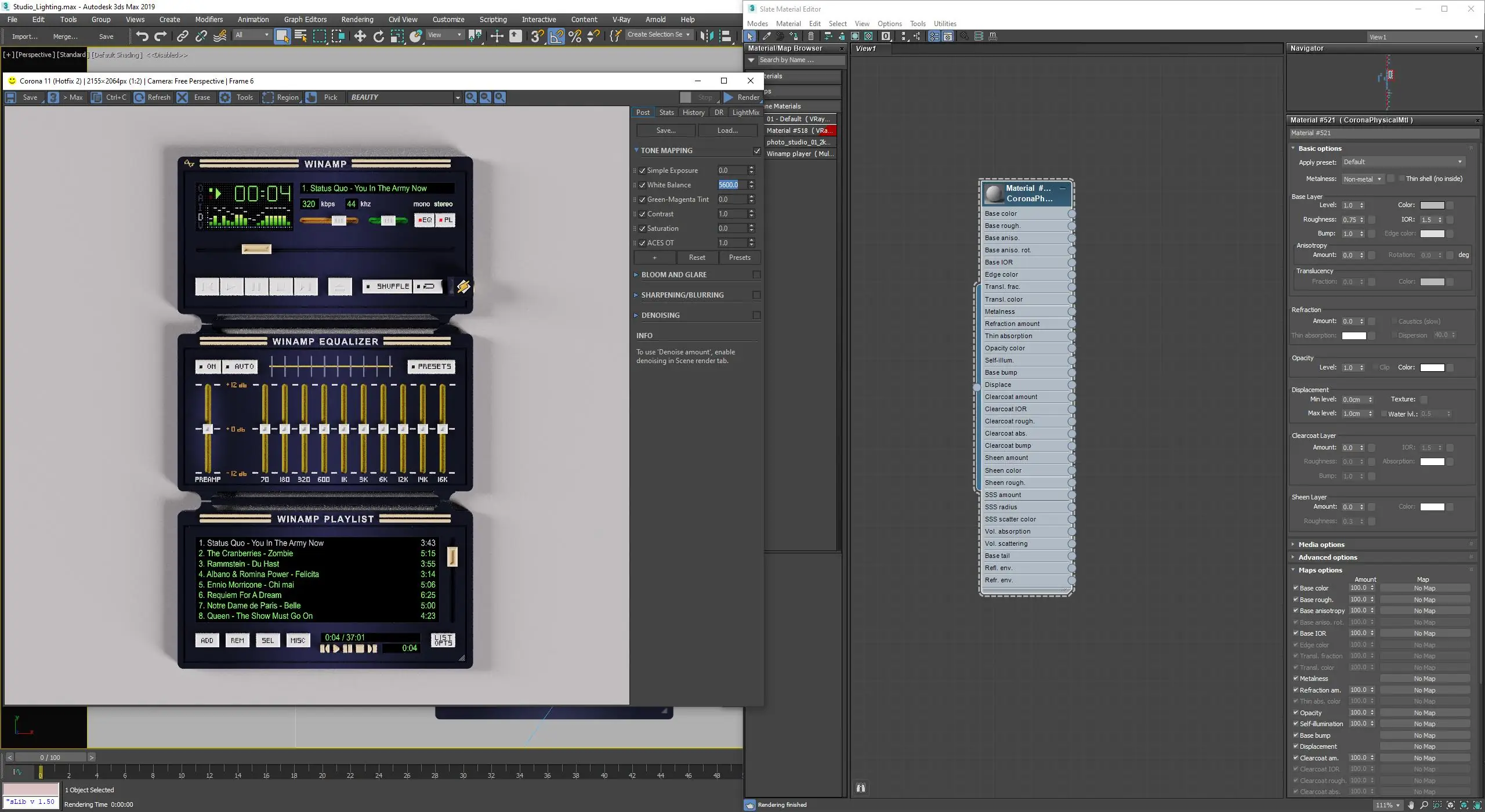1485x812 pixels.
Task: Click the Load button in Corona frame buffer
Action: (727, 130)
